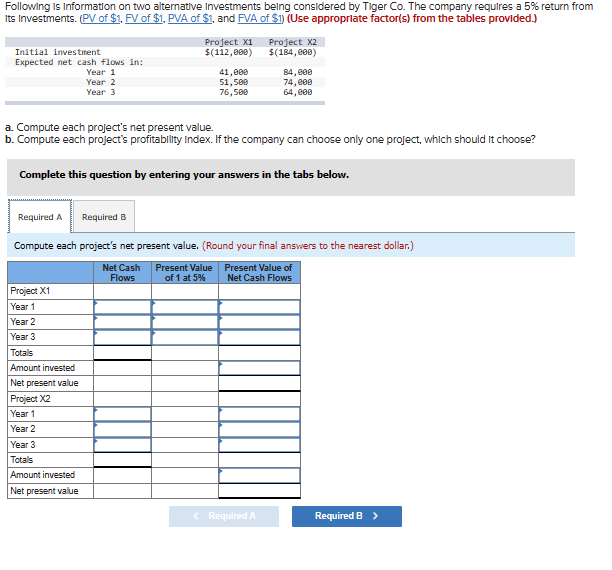The height and width of the screenshot is (570, 612).
Task: Select Project X2 Amount invested present value field
Action: click(260, 475)
